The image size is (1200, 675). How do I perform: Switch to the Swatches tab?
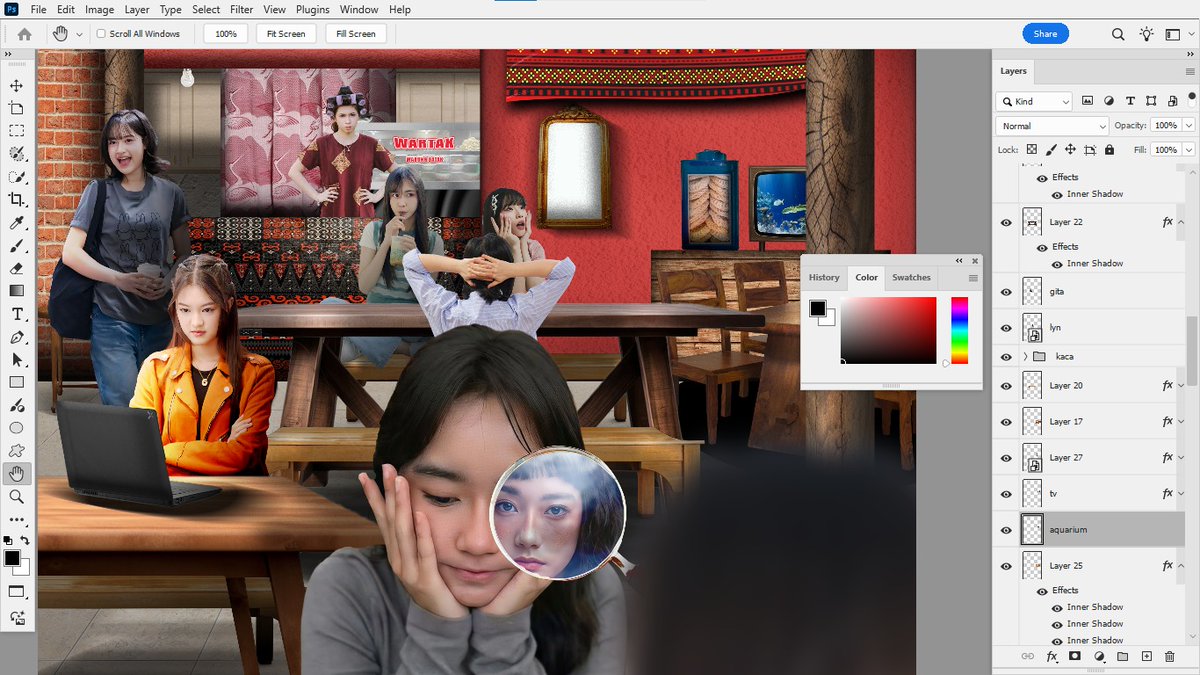911,277
